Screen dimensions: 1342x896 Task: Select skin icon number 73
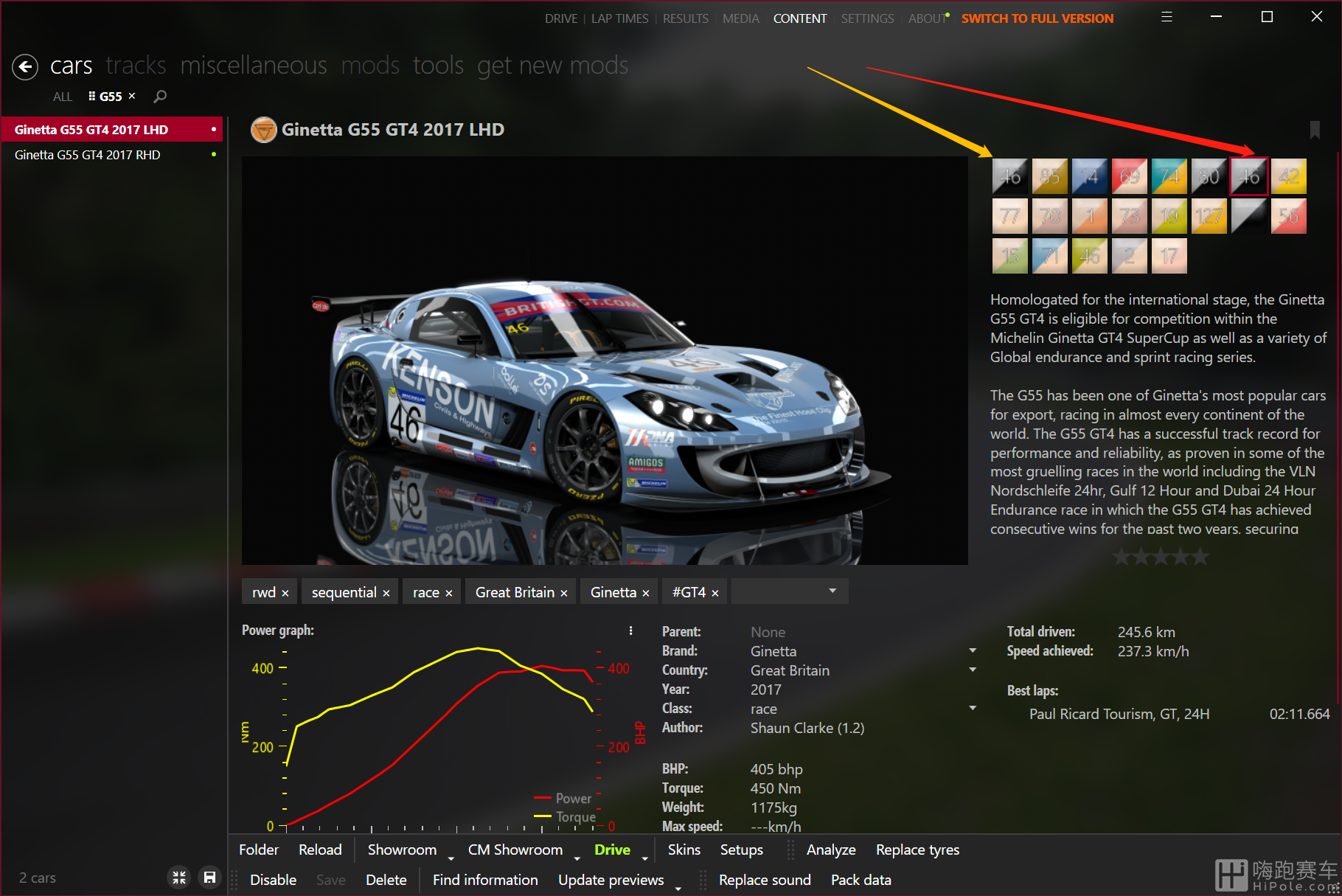pyautogui.click(x=1130, y=216)
